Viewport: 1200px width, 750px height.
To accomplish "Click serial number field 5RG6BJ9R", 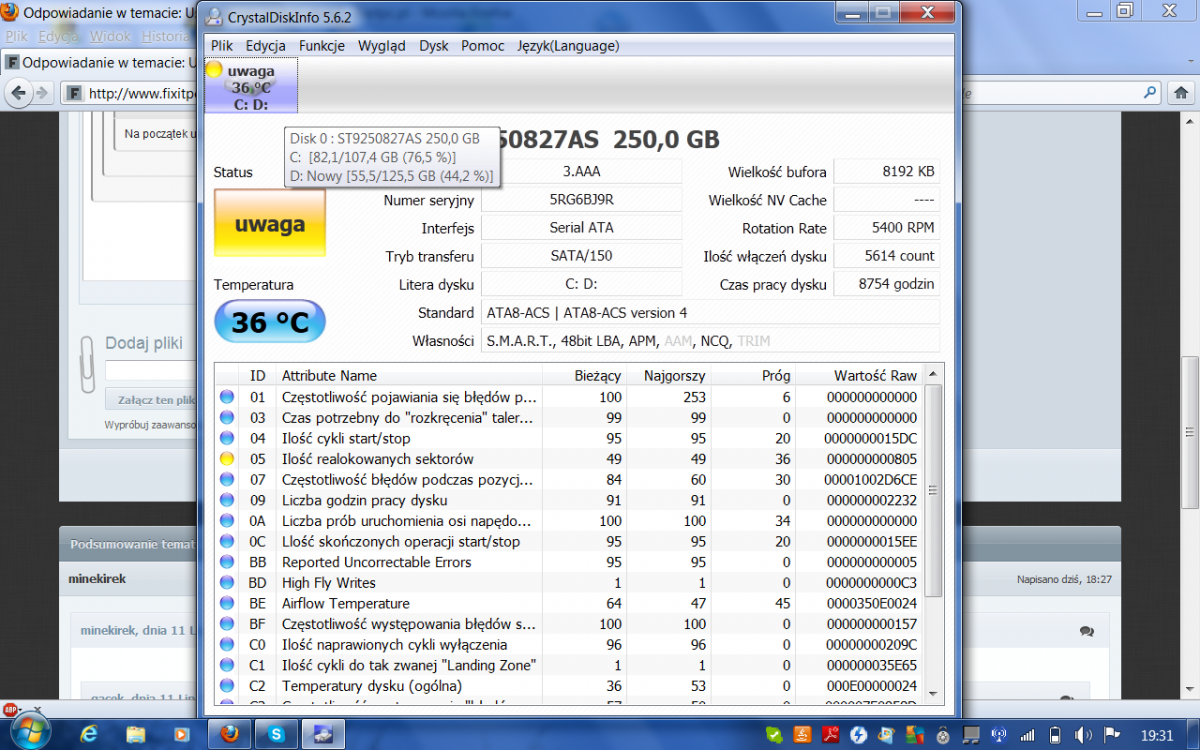I will coord(581,200).
